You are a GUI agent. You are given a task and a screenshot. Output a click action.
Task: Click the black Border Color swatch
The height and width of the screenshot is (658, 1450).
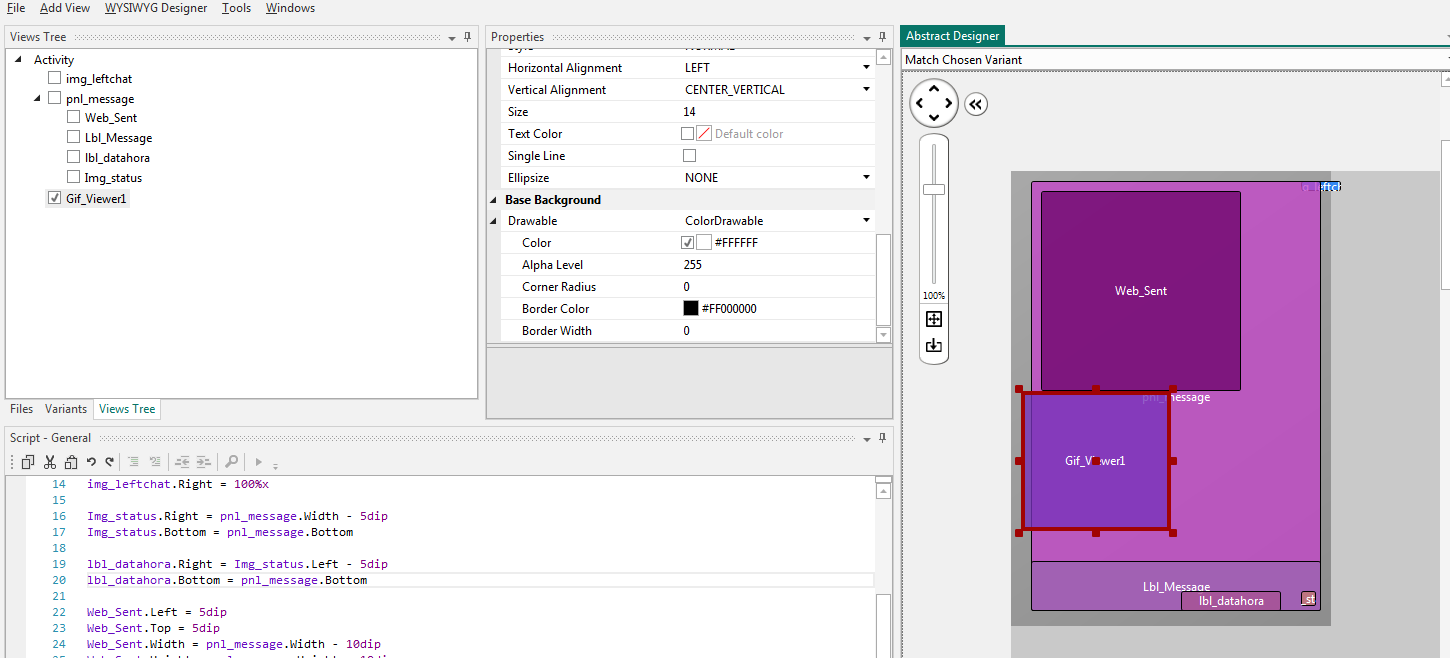pyautogui.click(x=691, y=309)
